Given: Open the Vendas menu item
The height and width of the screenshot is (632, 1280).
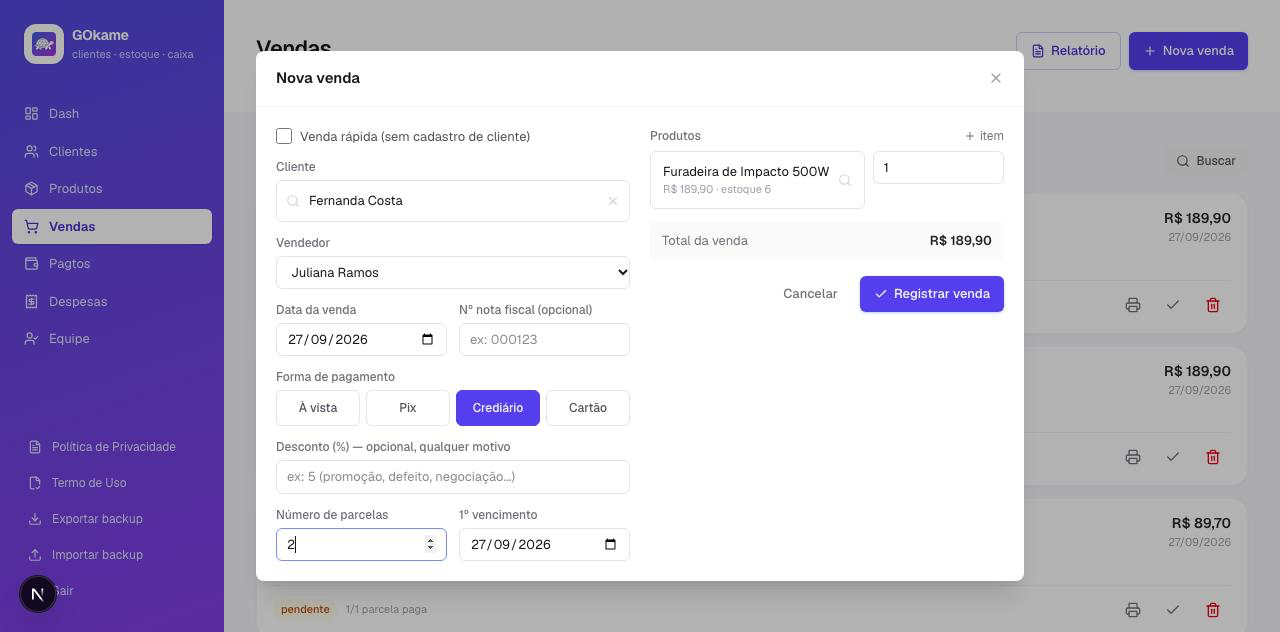Looking at the screenshot, I should pos(112,227).
